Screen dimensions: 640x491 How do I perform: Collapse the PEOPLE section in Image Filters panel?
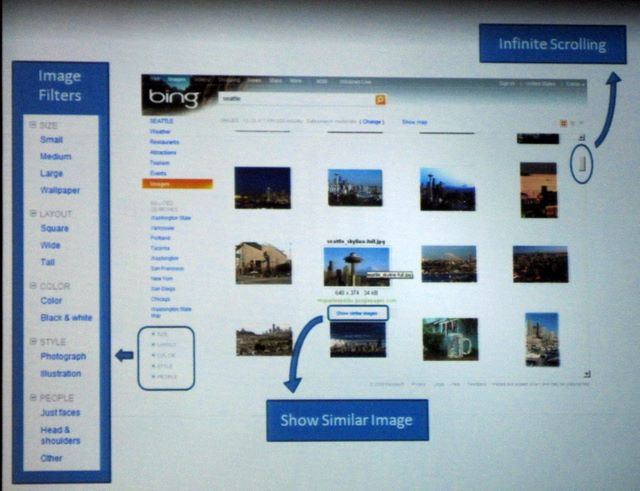point(32,398)
